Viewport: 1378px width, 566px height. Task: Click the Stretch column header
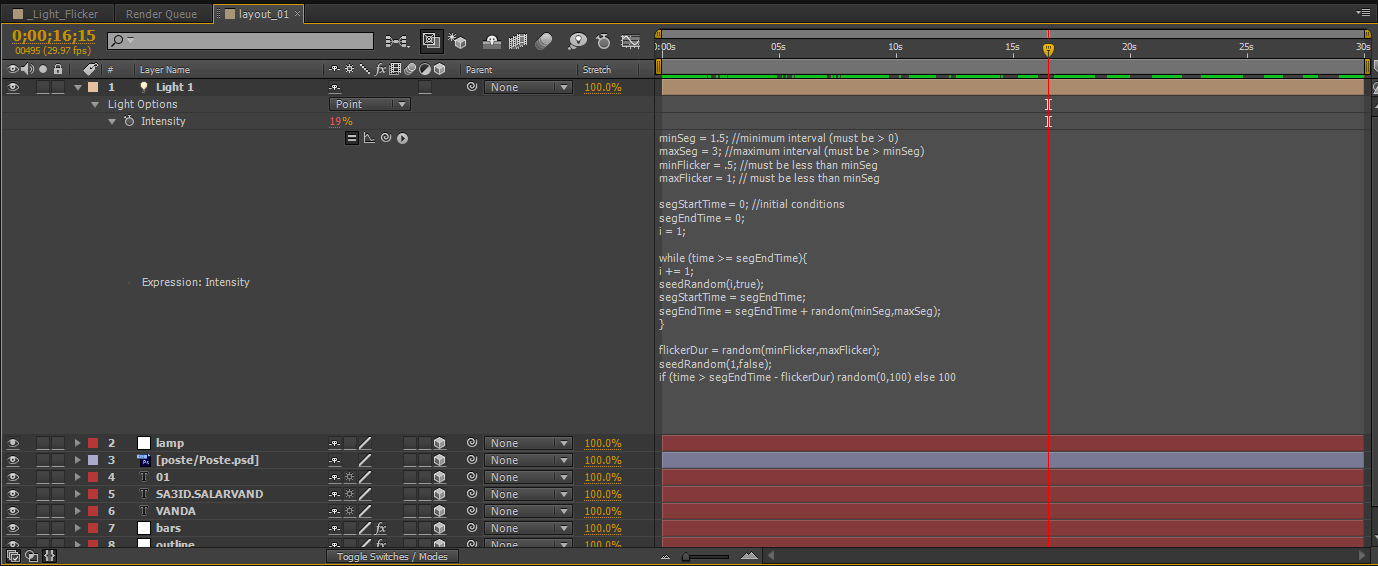(x=597, y=70)
